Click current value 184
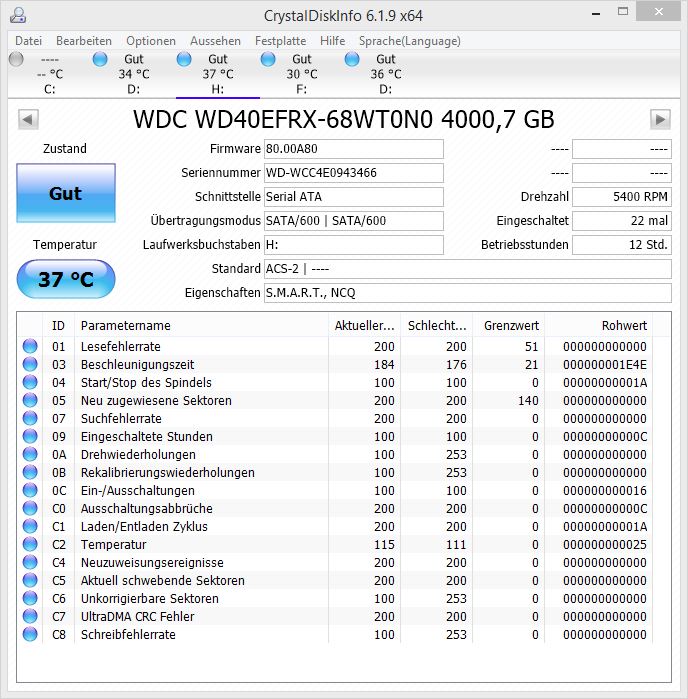This screenshot has width=688, height=699. (384, 365)
